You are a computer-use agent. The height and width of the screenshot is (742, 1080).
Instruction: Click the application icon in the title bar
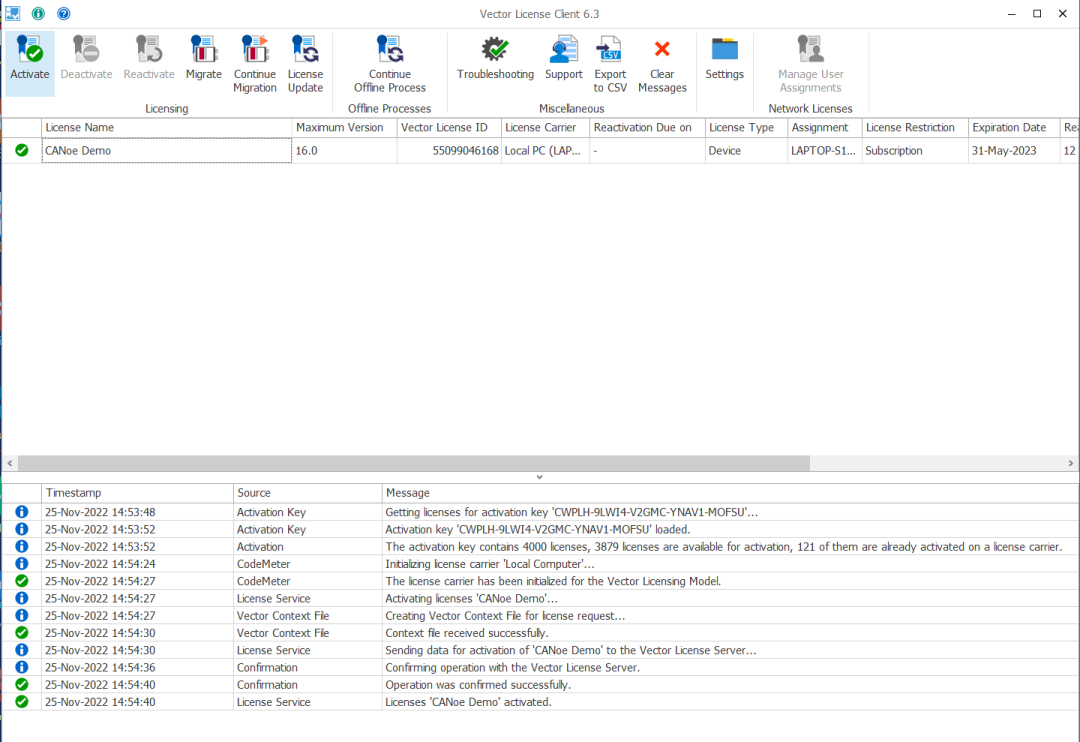pyautogui.click(x=12, y=13)
